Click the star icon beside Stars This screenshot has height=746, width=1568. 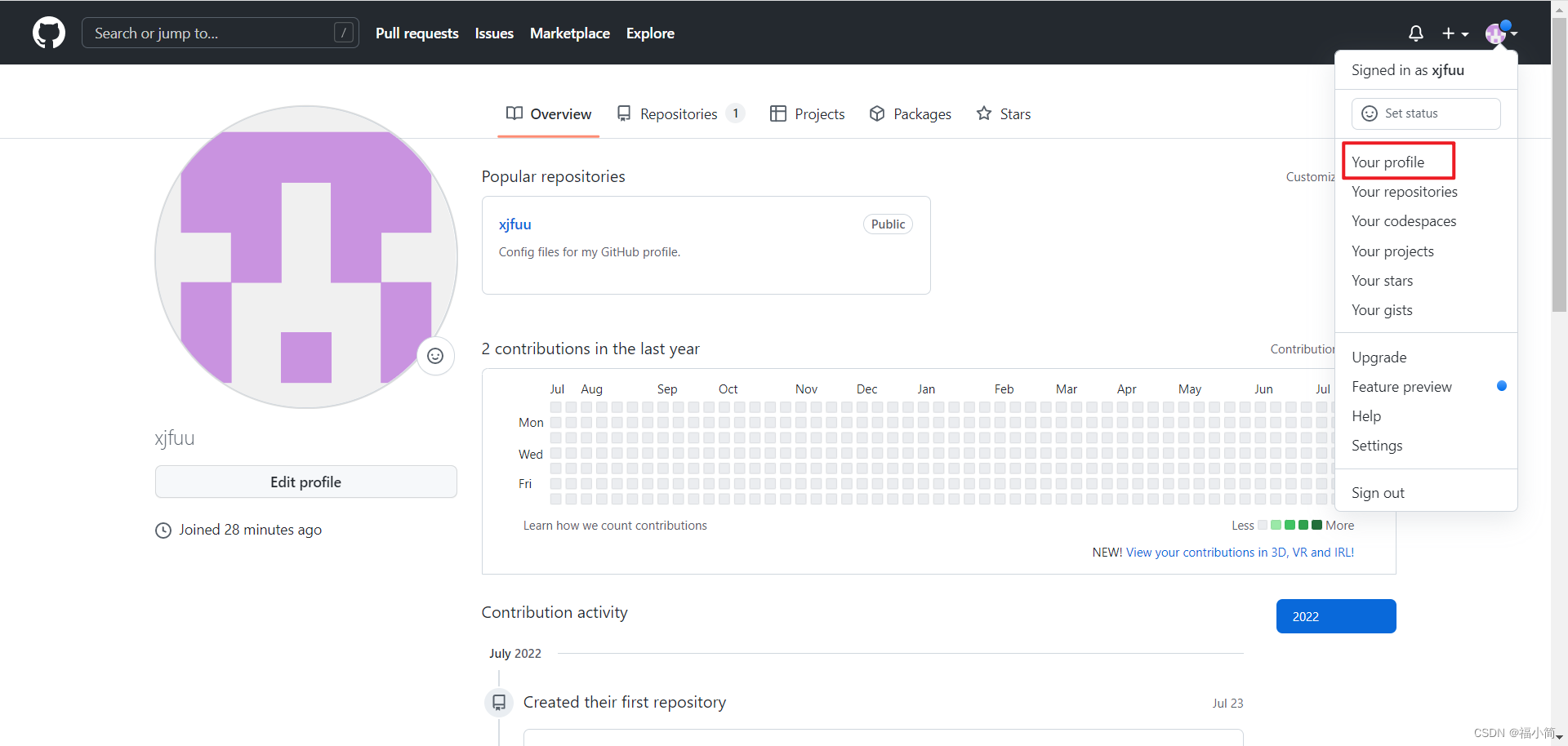coord(984,113)
